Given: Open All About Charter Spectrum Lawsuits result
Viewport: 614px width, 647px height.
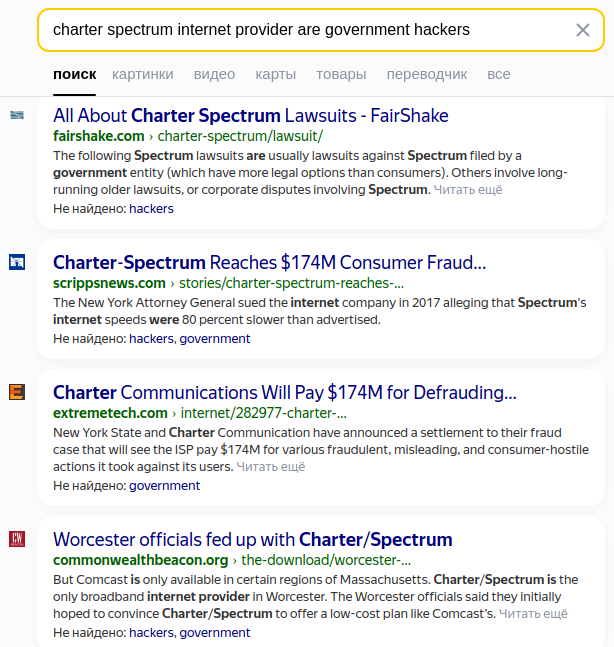Looking at the screenshot, I should (250, 115).
